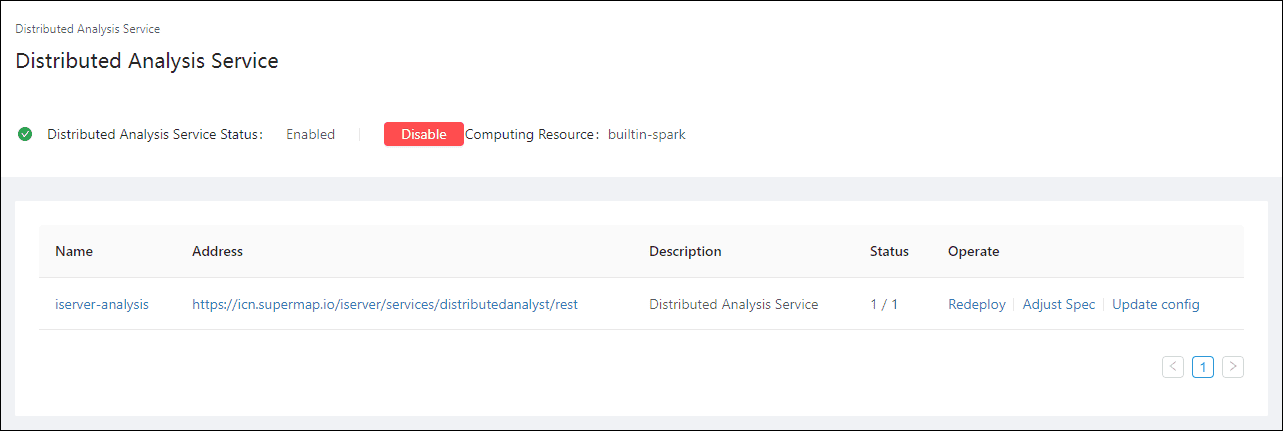Click the Enabled status text
This screenshot has height=431, width=1283.
[x=310, y=134]
